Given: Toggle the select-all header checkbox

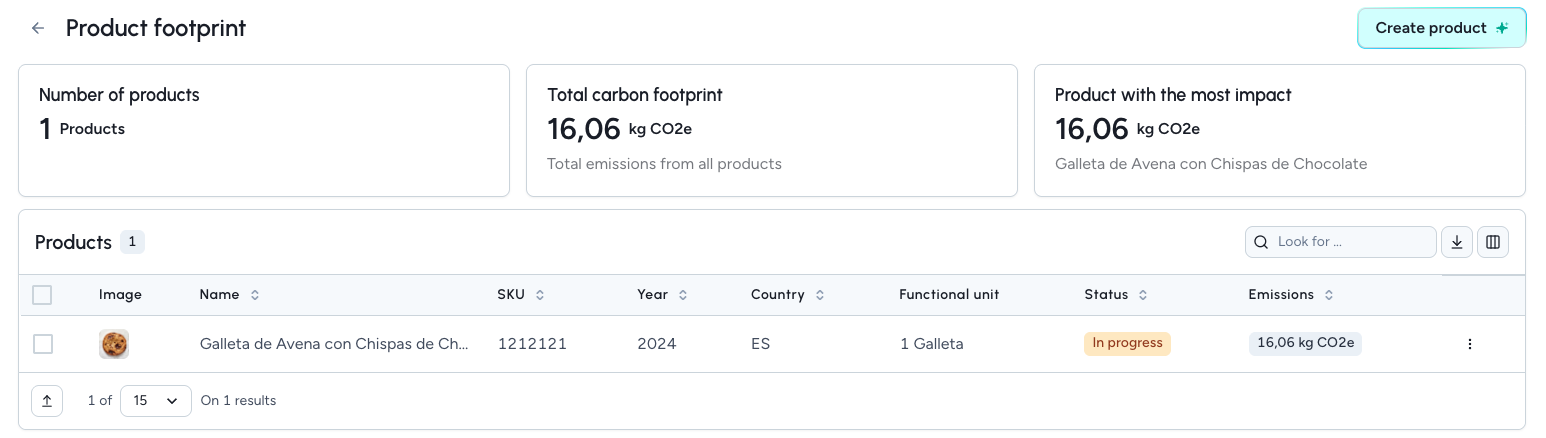Looking at the screenshot, I should 42,295.
